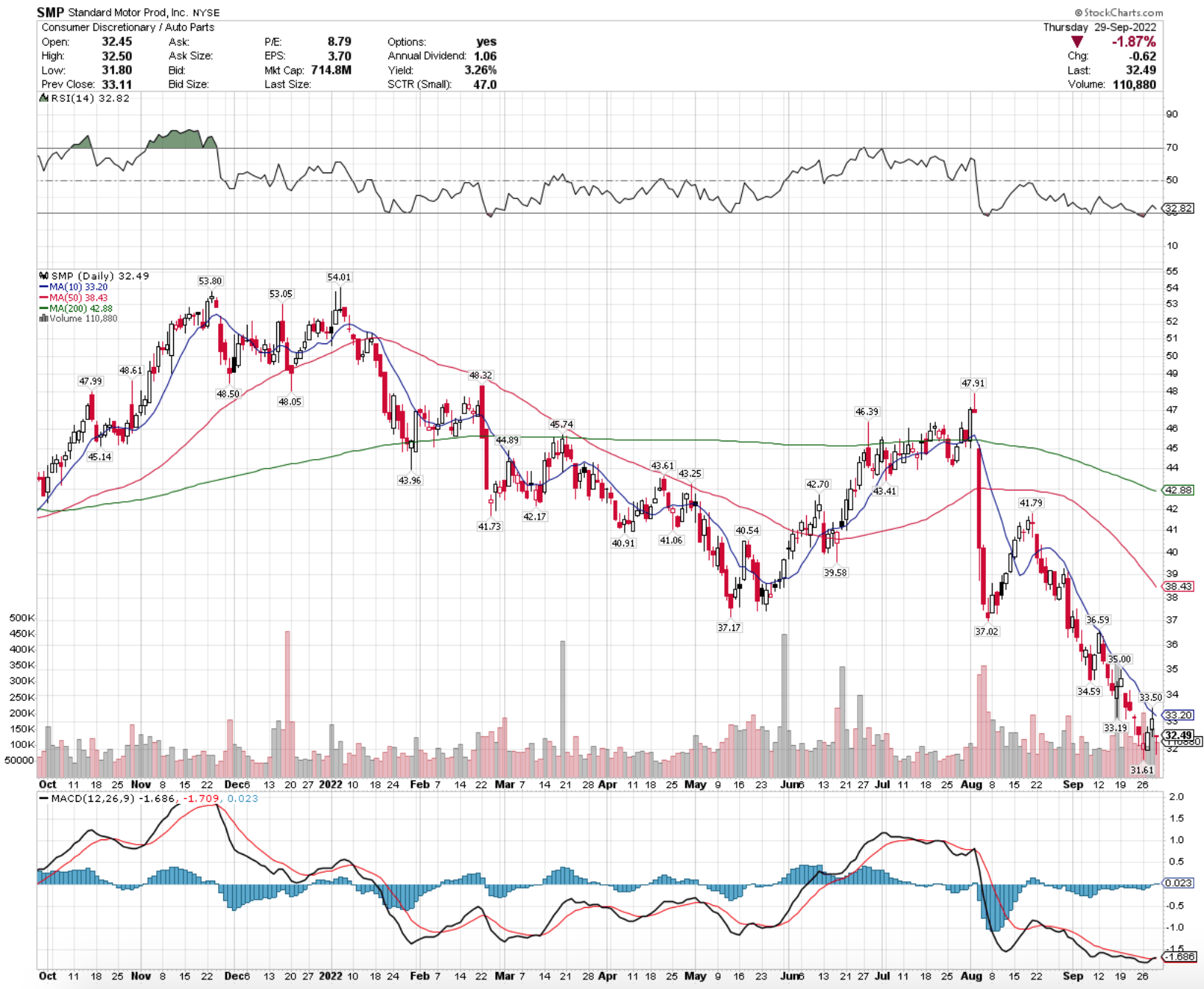Viewport: 1204px width, 989px height.
Task: Click the 53.05 price annotation
Action: (281, 293)
